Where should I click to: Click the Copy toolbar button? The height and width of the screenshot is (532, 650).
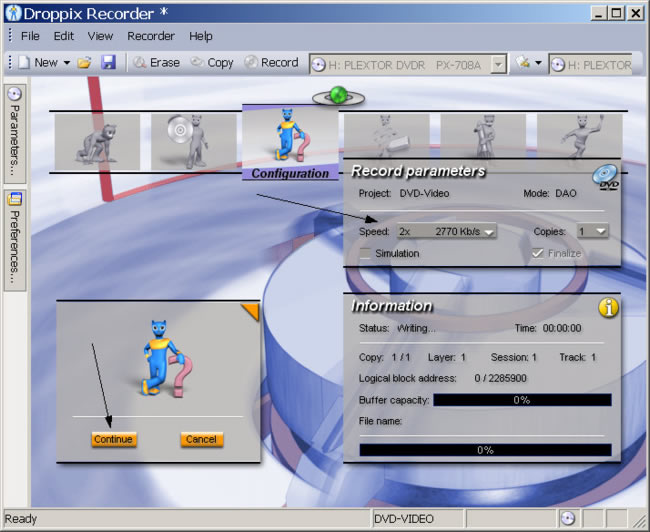(212, 63)
